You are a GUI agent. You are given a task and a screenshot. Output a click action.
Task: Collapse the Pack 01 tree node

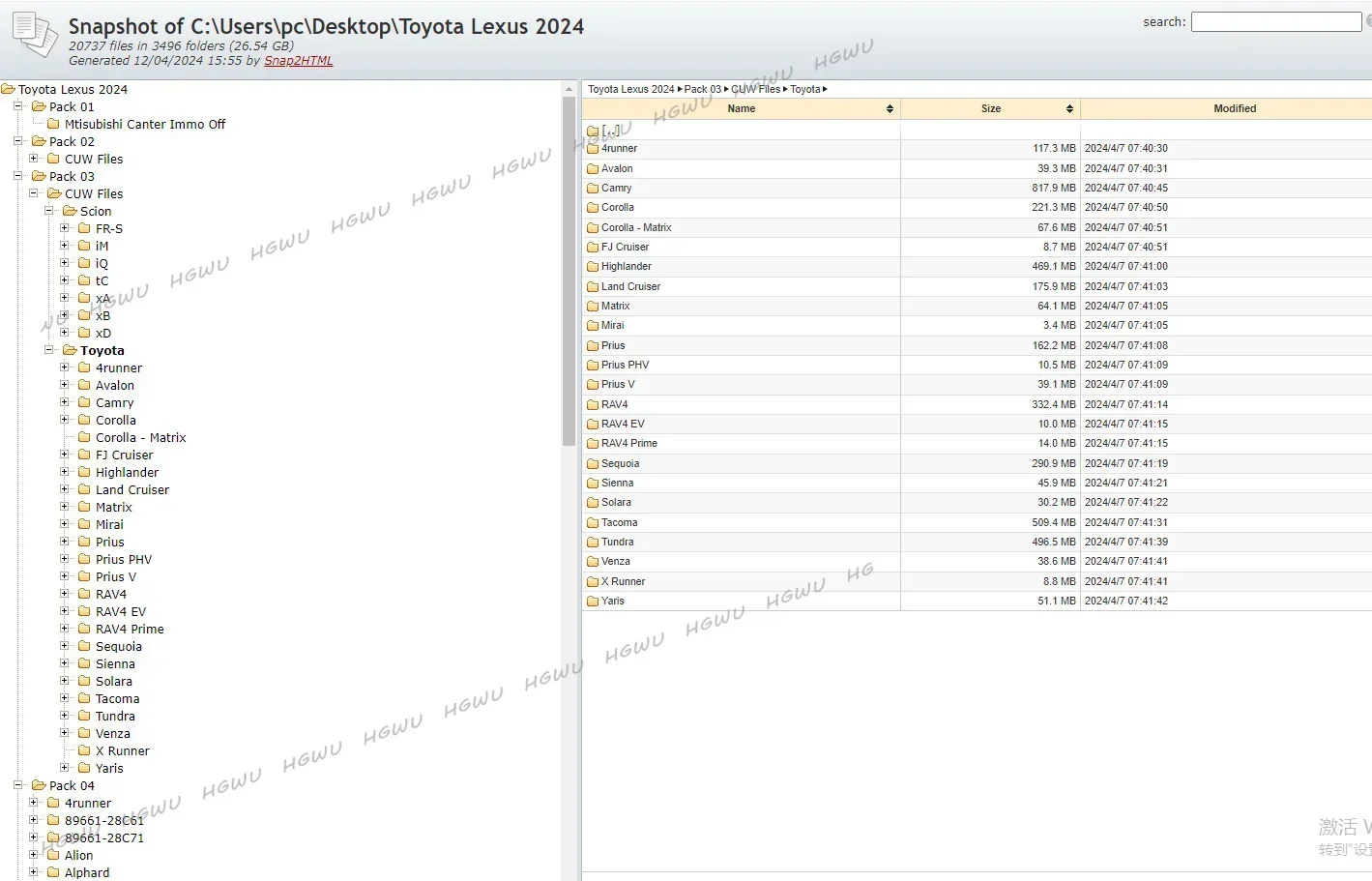coord(17,106)
